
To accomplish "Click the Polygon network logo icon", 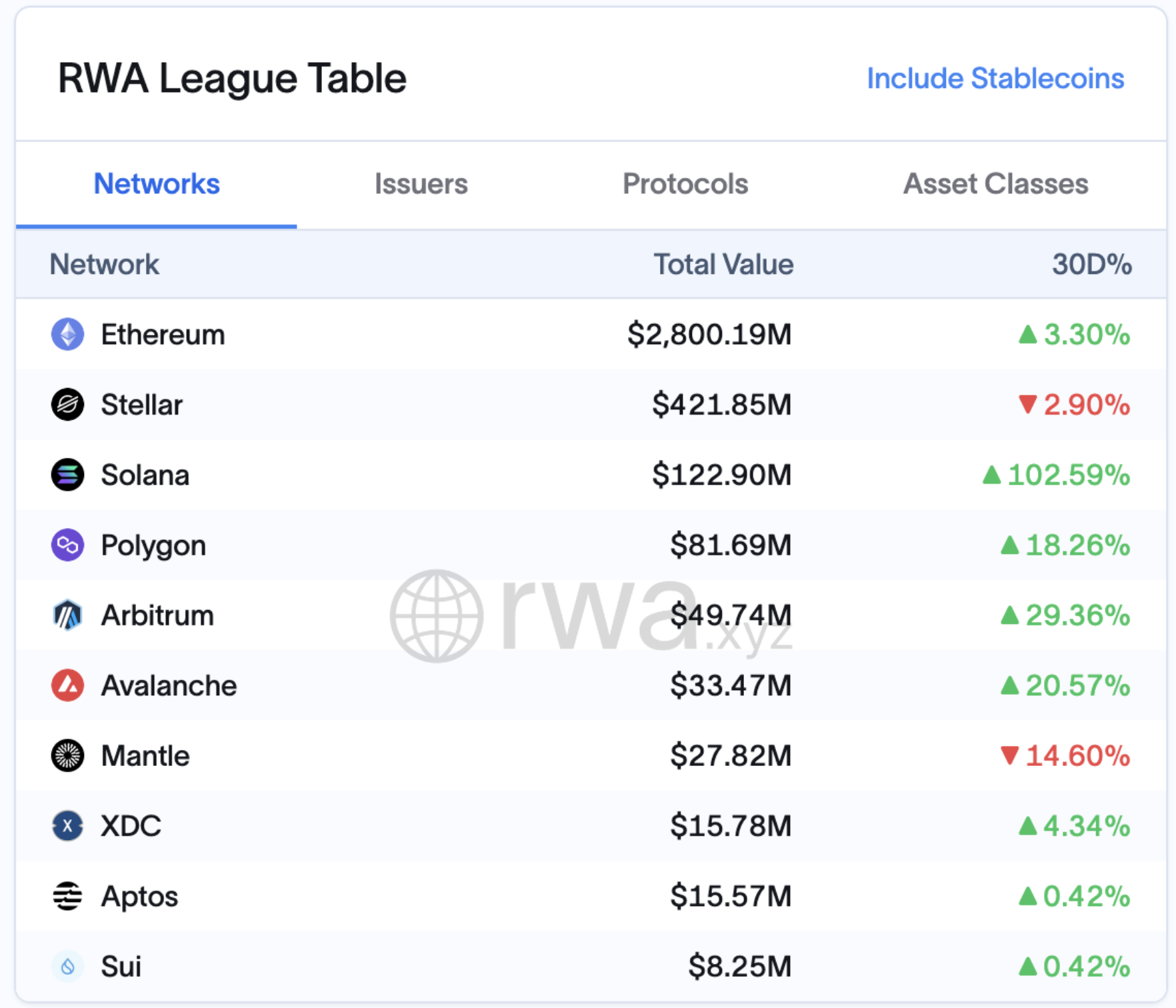I will pyautogui.click(x=67, y=545).
